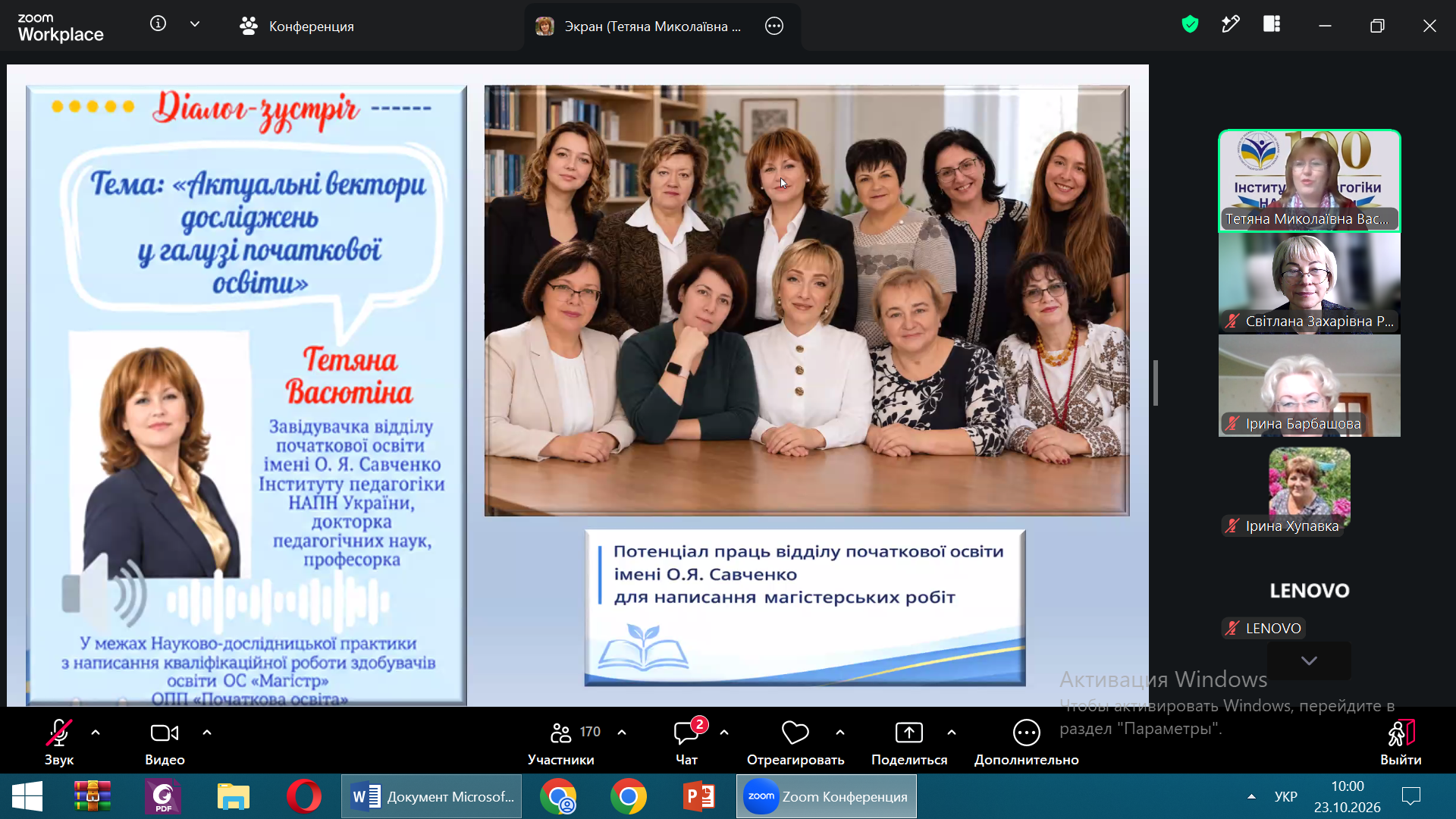The width and height of the screenshot is (1456, 819).
Task: Click the divider handle beside video panel
Action: [1156, 383]
